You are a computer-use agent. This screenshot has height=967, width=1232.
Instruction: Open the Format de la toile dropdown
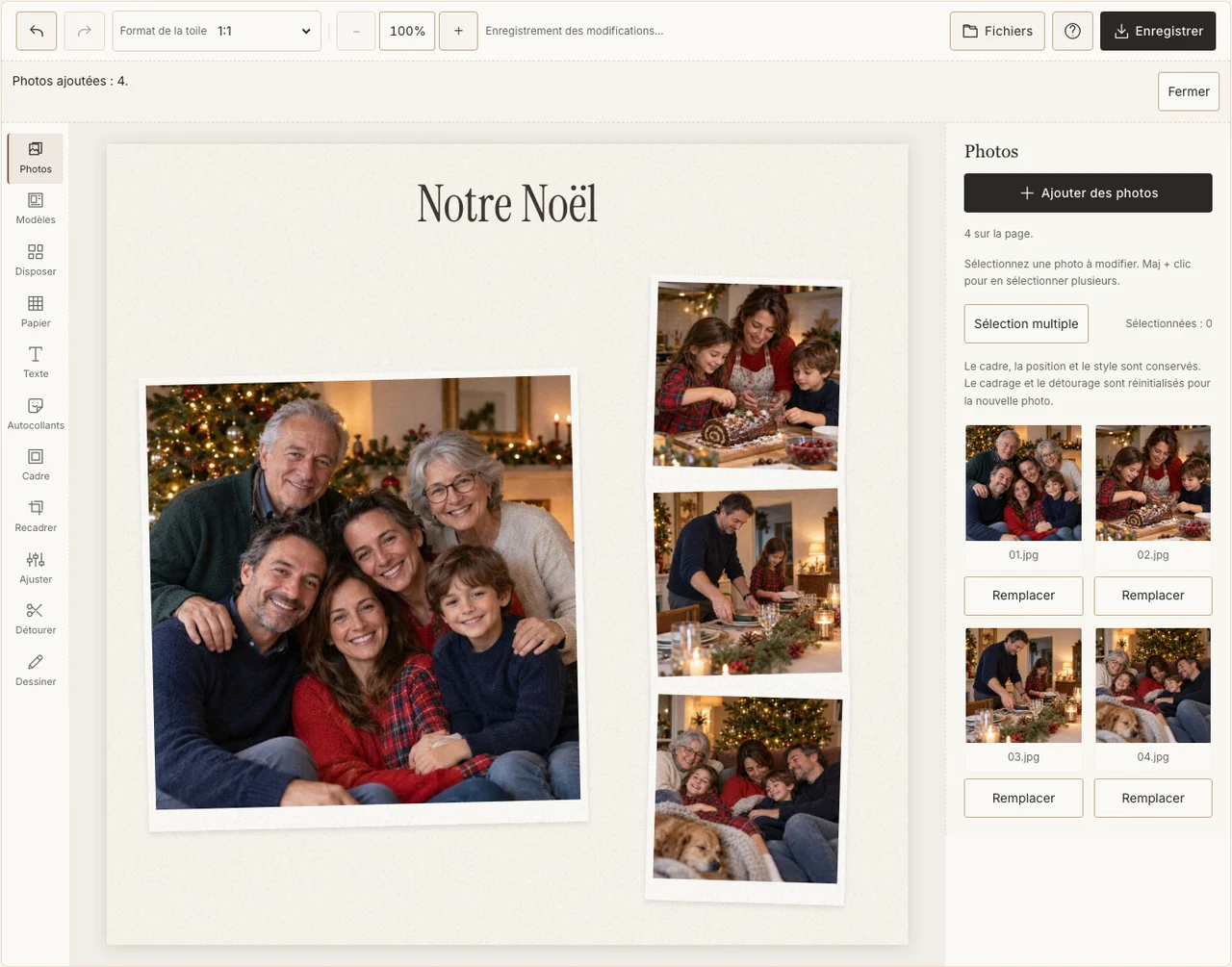tap(217, 31)
